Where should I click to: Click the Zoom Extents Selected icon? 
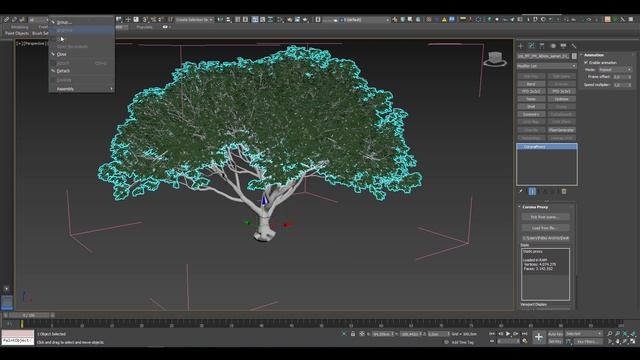coord(625,334)
